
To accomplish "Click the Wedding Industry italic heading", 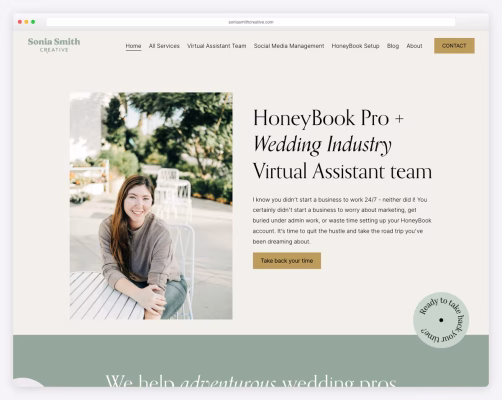I will coord(322,145).
